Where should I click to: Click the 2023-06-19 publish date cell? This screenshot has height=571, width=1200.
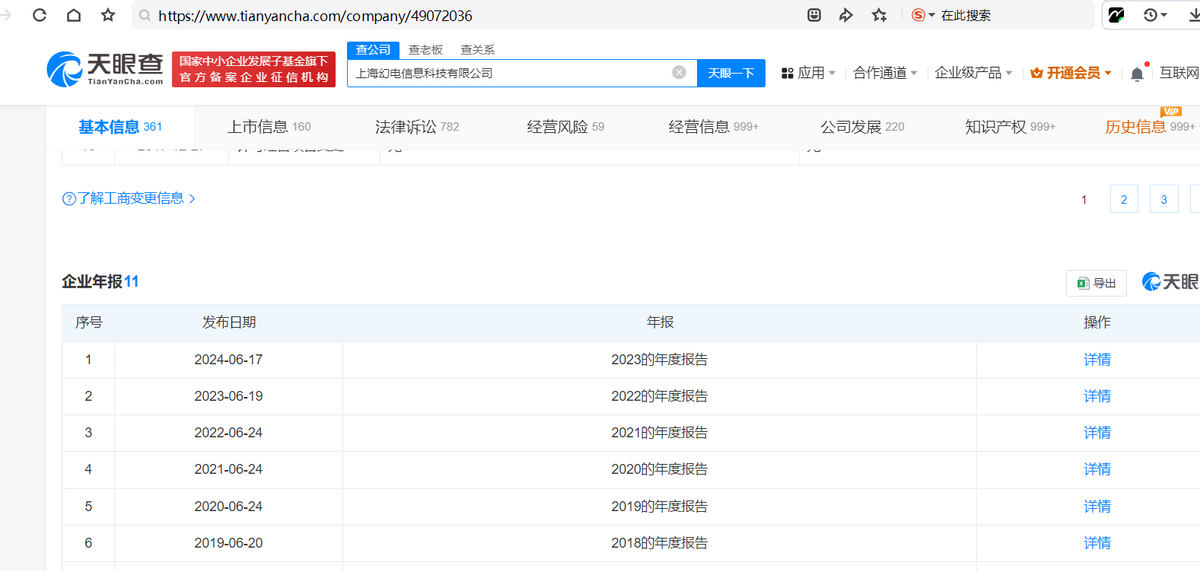click(x=229, y=396)
